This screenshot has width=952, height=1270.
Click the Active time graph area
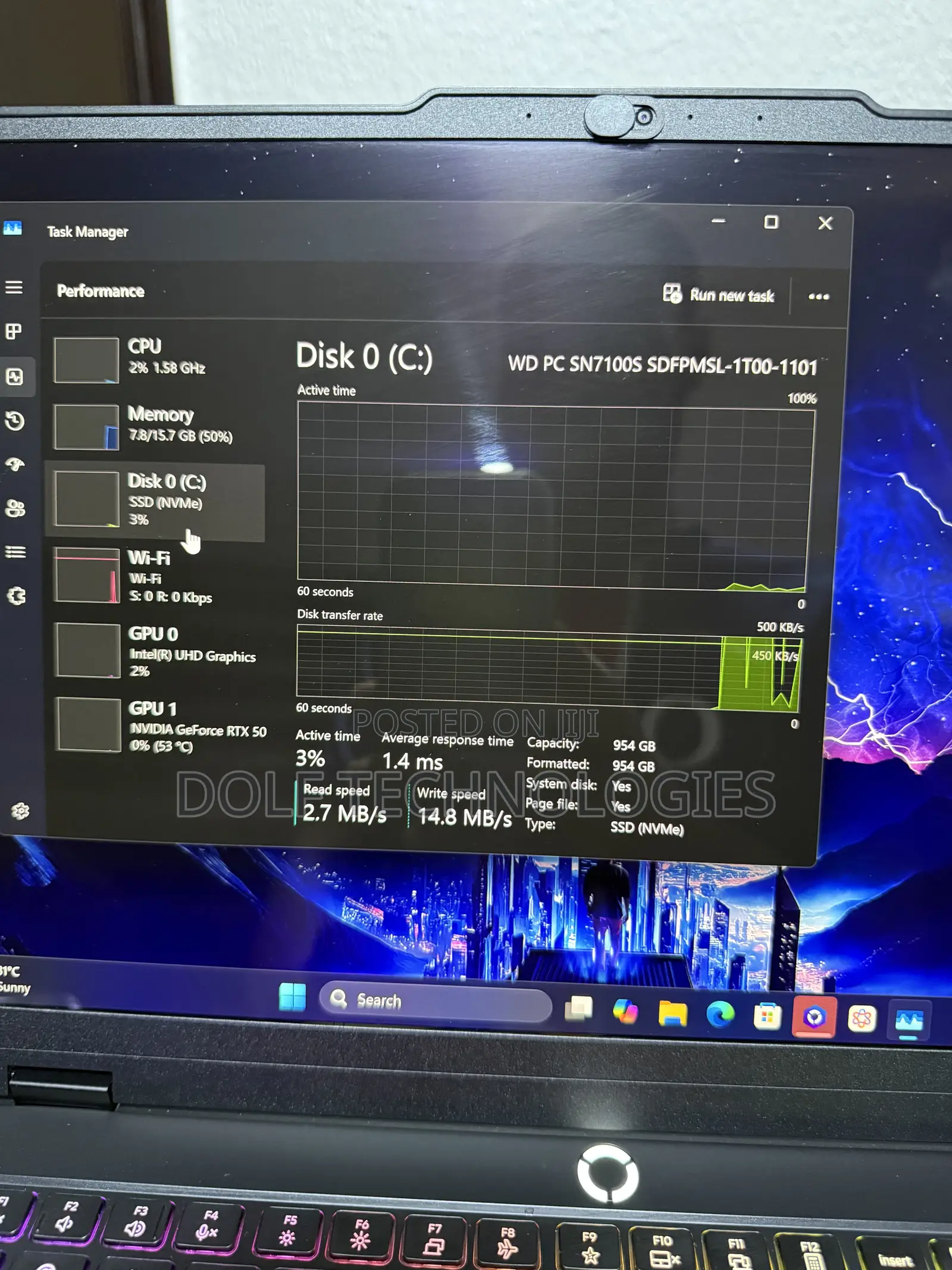555,496
